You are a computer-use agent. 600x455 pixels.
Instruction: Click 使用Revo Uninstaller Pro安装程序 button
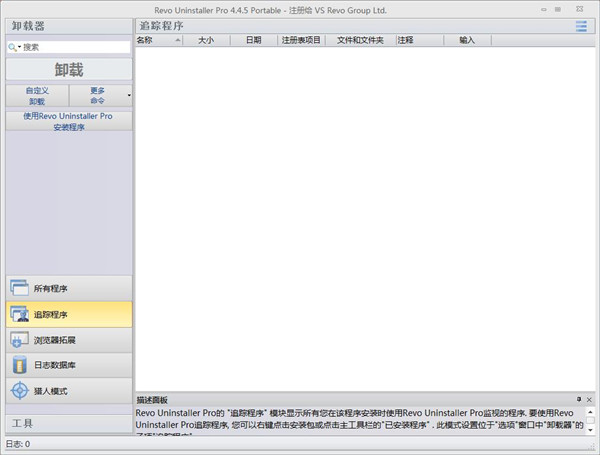[67, 121]
